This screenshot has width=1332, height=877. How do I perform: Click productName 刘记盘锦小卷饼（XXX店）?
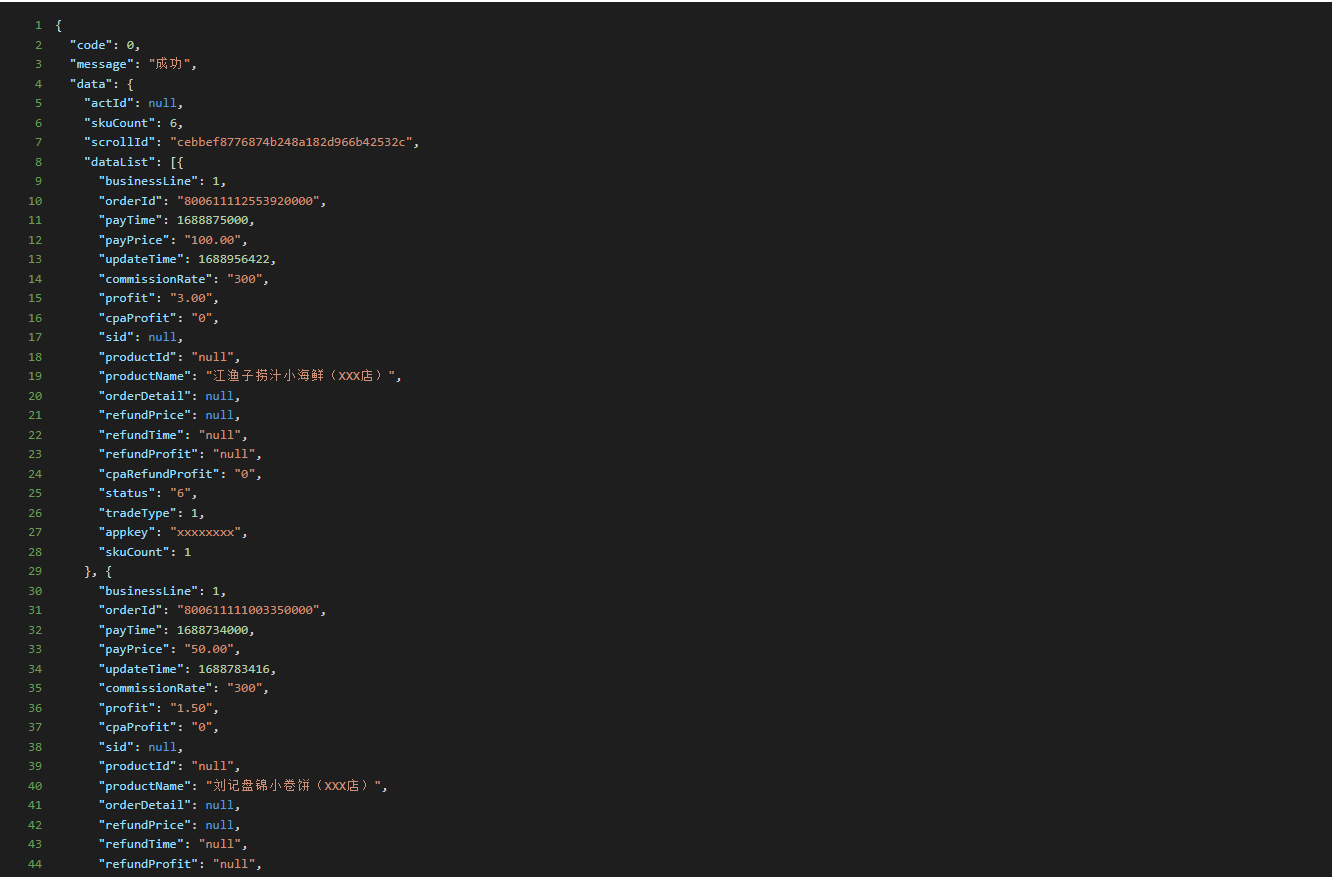294,786
